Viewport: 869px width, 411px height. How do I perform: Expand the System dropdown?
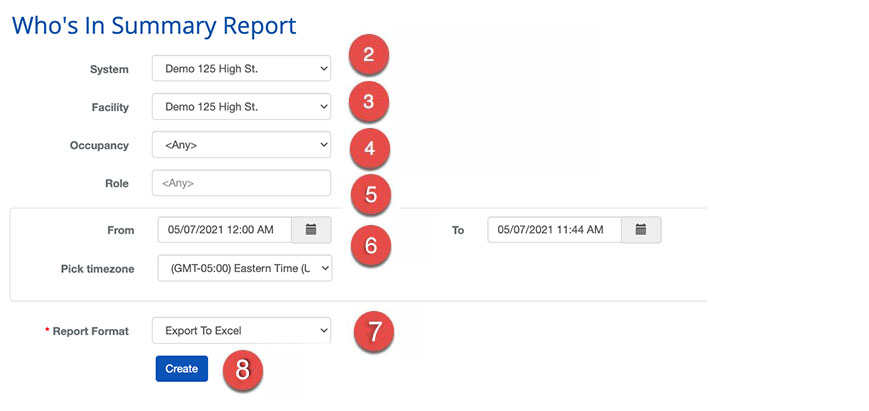(x=241, y=68)
